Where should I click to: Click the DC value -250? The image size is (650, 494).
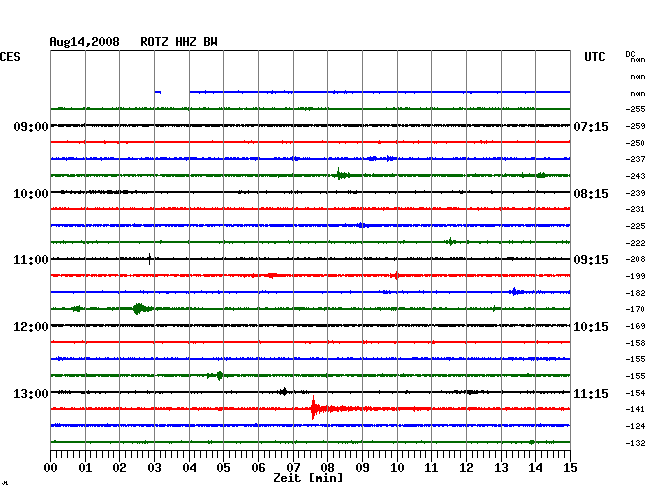pos(635,143)
